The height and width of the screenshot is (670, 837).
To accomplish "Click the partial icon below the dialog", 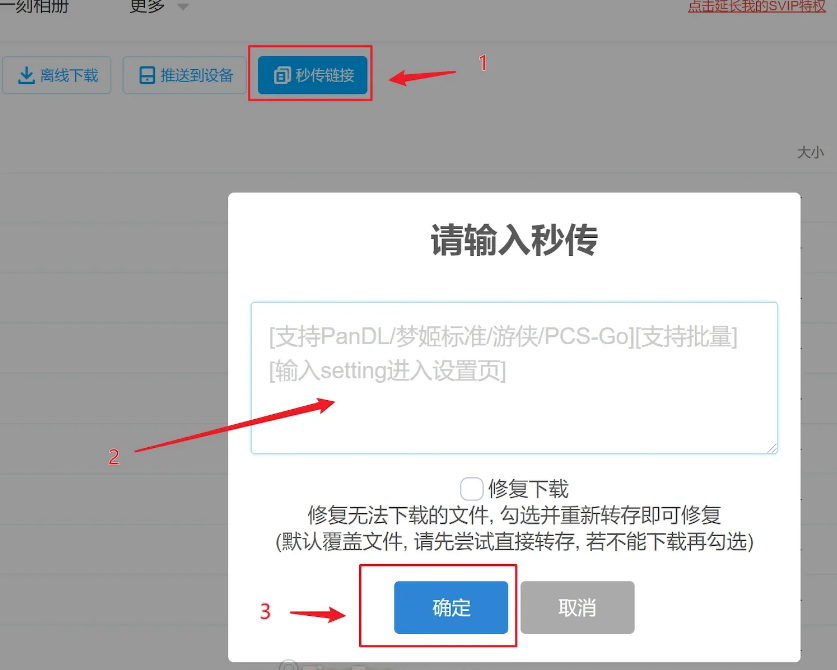I will click(x=289, y=666).
